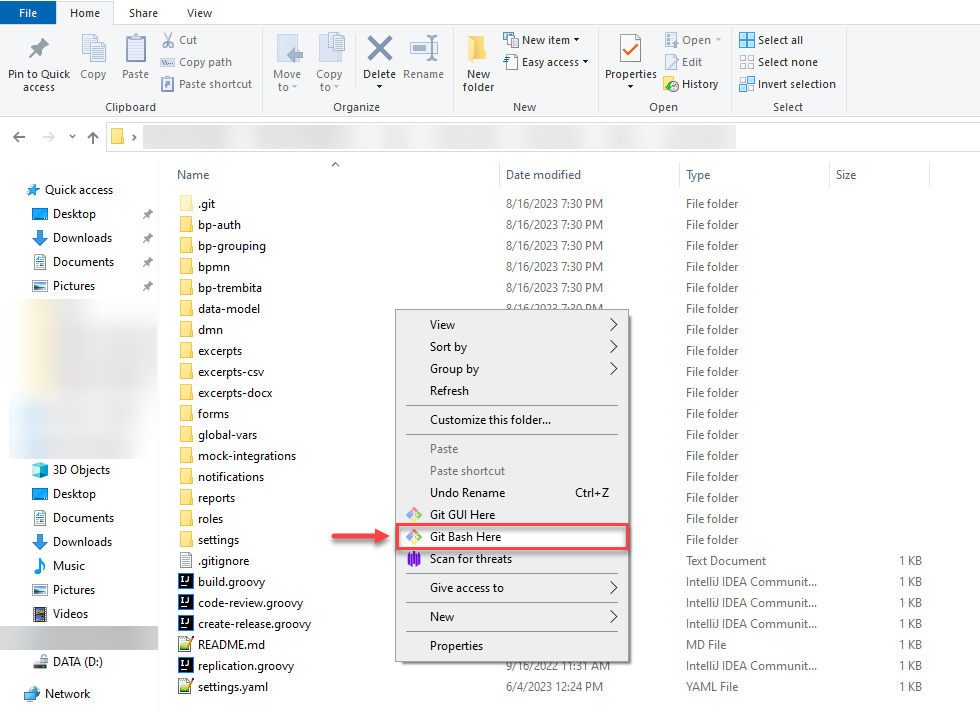Click the Delete icon in ribbon
Screen dimensions: 980x712
(379, 50)
